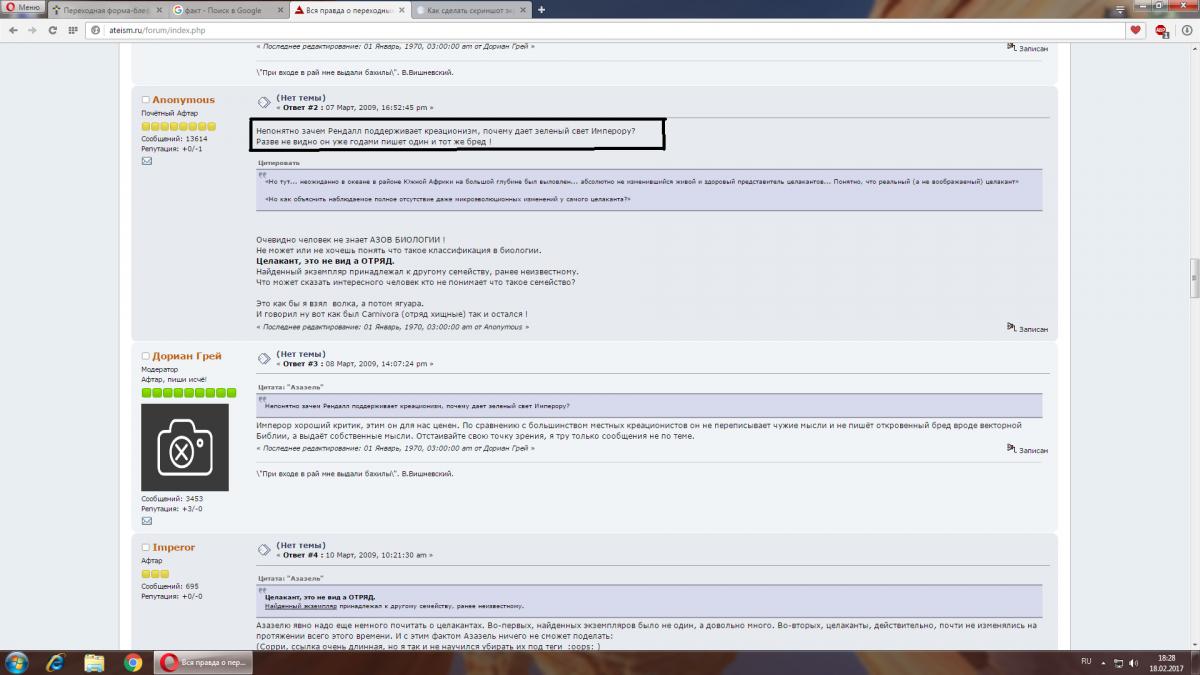Open the browser downloads icon

point(1185,30)
